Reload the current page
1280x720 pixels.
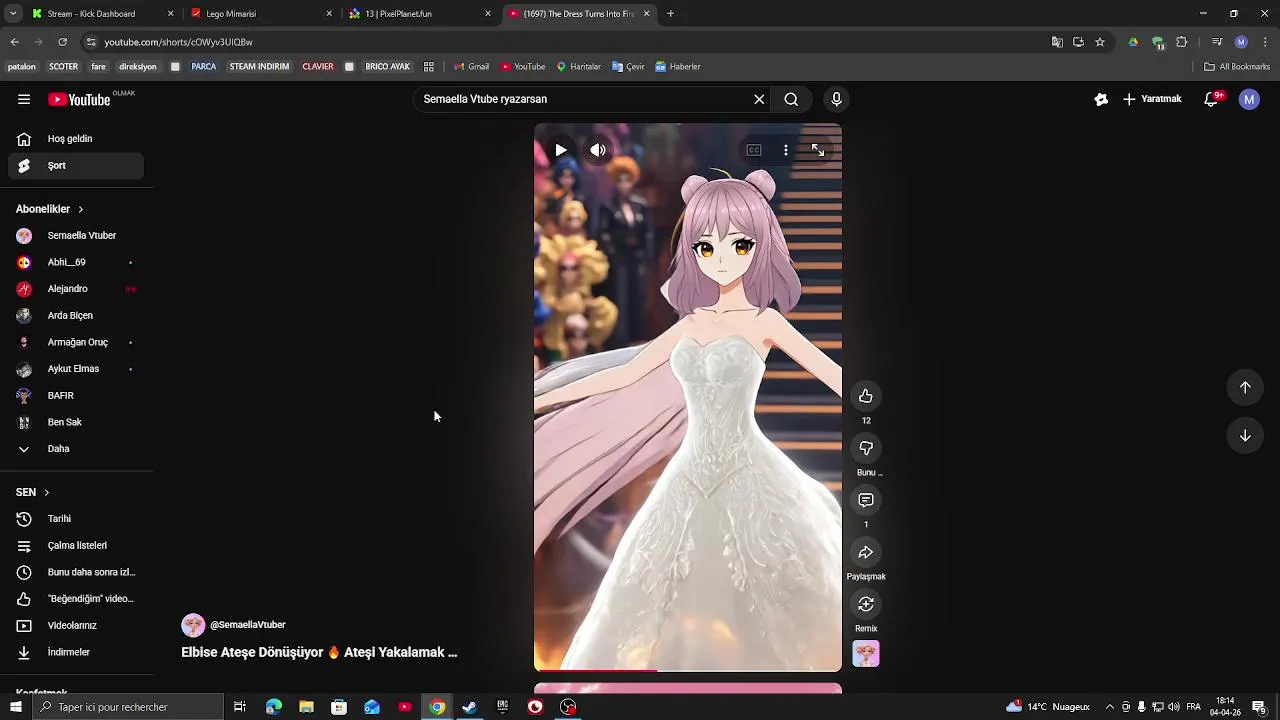click(62, 42)
